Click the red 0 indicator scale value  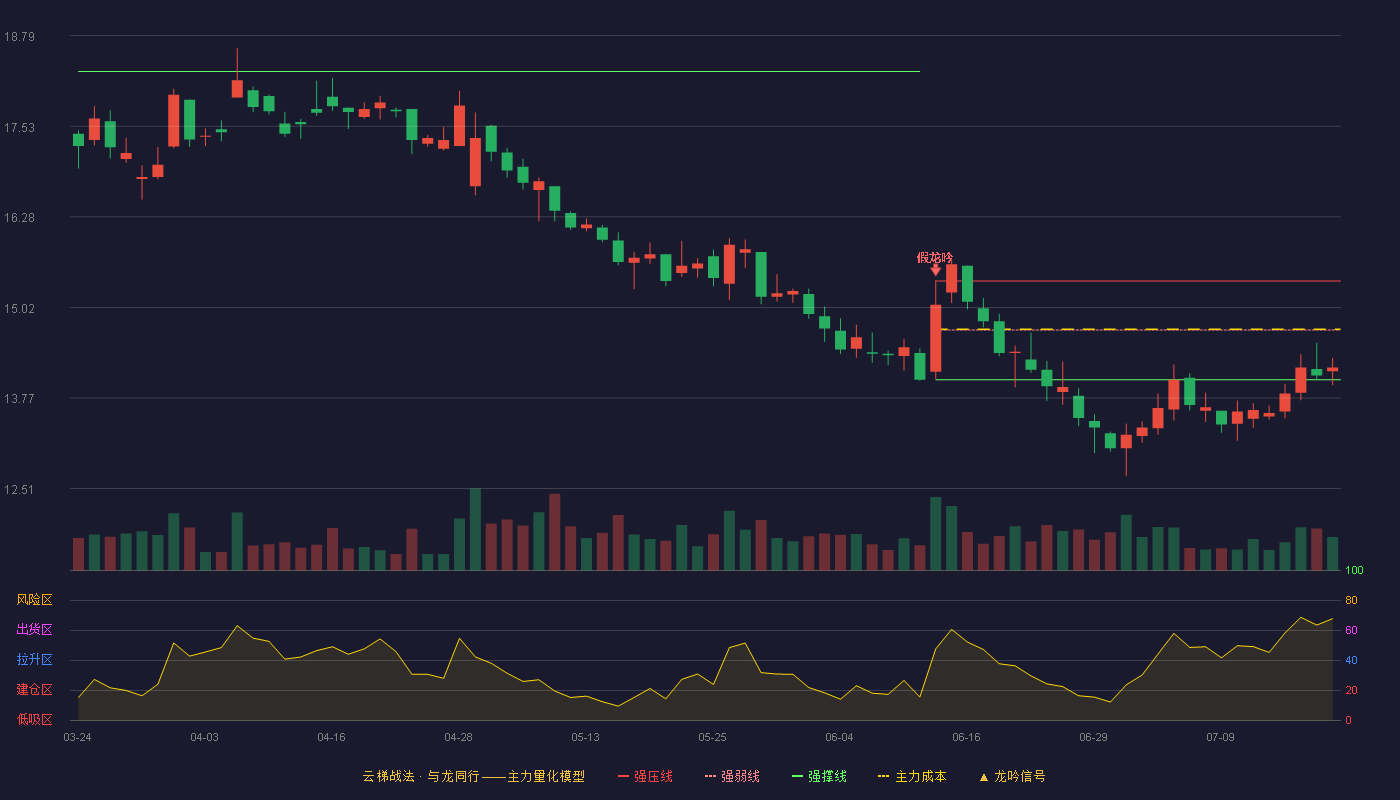(1348, 720)
